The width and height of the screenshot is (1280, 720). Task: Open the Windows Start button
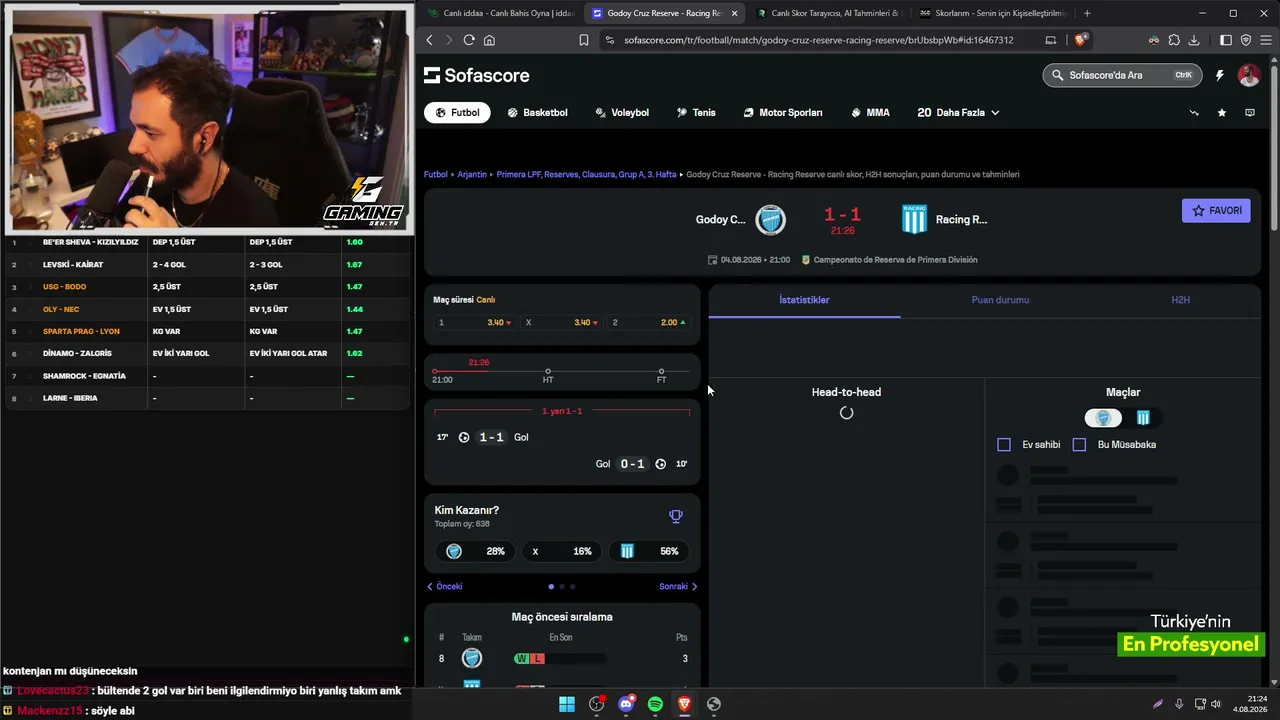coord(567,704)
